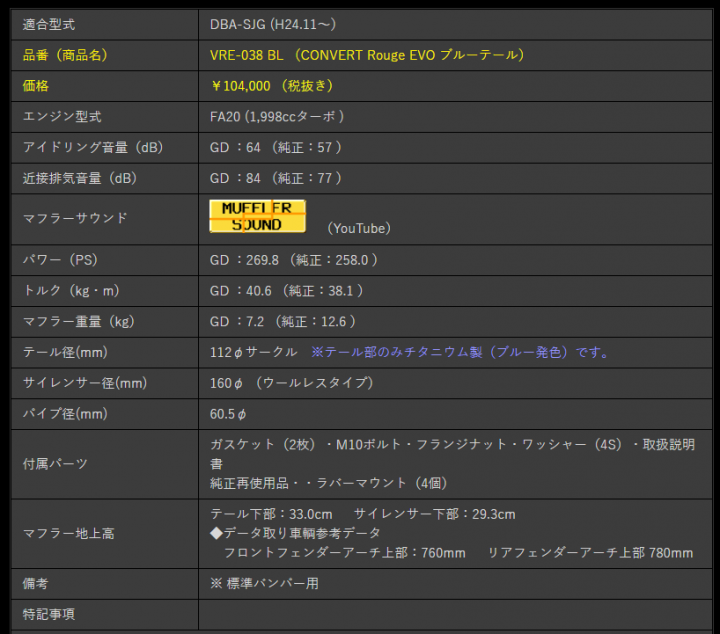Click the ◆データ取り車輌参考データ line
The image size is (720, 634).
coord(295,533)
